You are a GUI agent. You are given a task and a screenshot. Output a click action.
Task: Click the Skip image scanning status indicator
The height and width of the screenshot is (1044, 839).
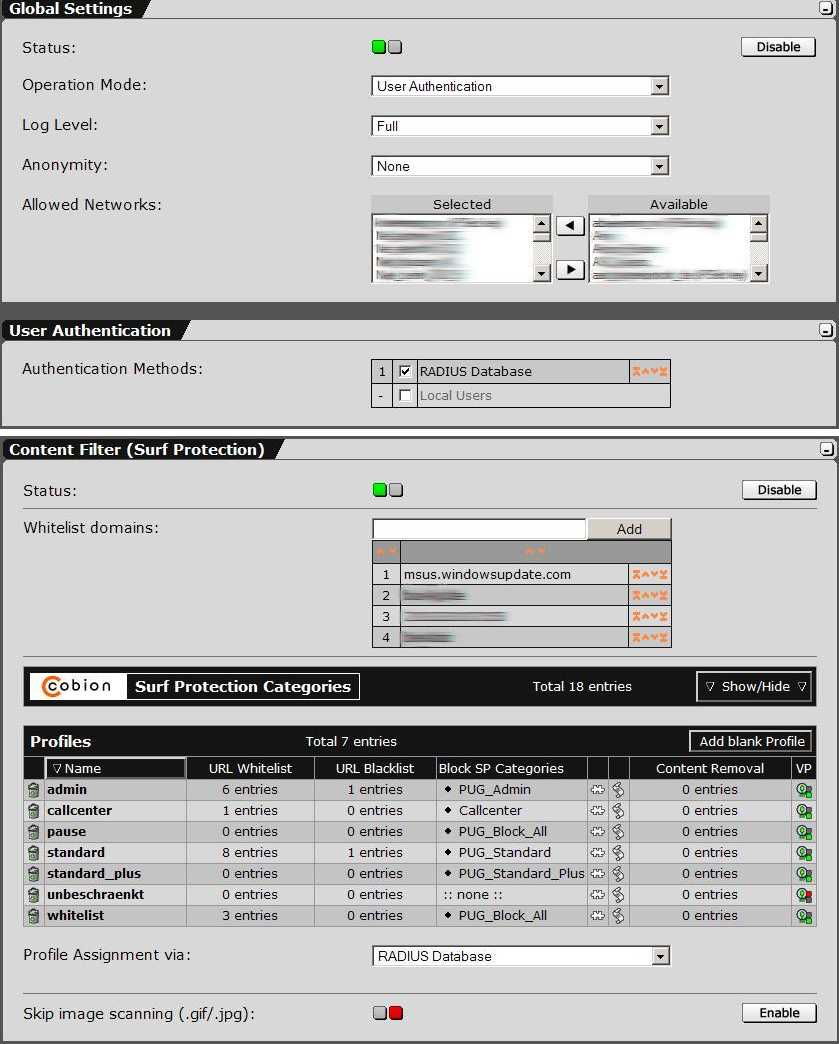tap(388, 1013)
